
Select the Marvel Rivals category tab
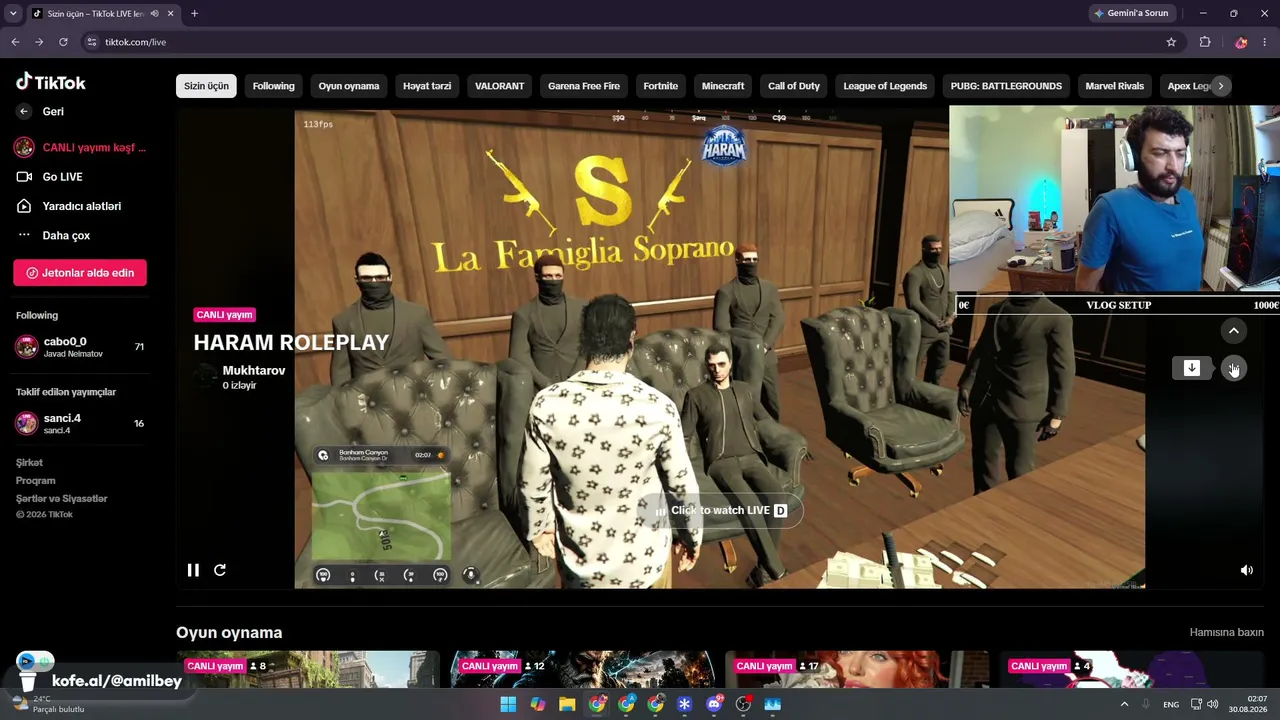coord(1115,86)
